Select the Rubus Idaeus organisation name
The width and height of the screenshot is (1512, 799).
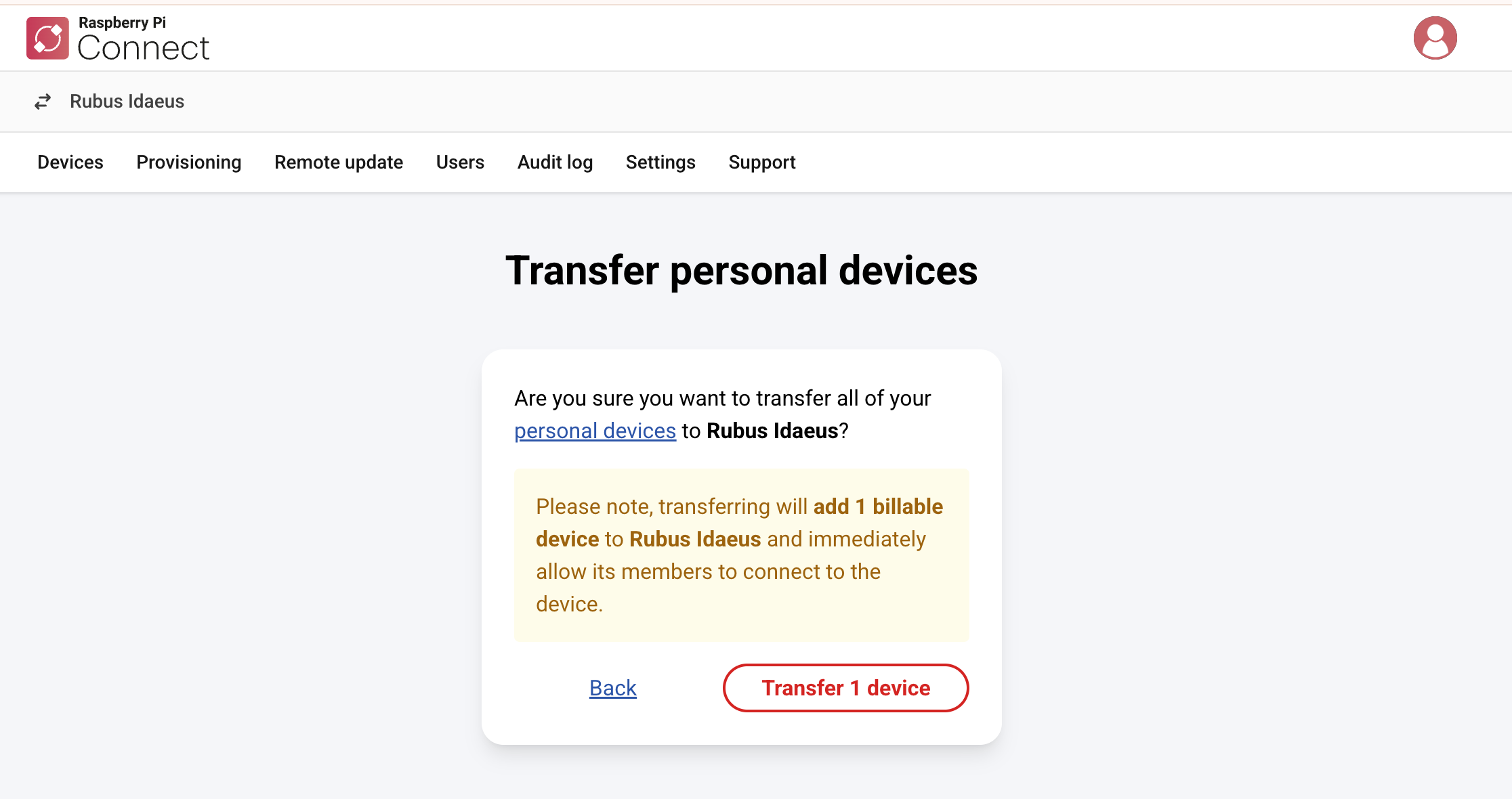[127, 102]
